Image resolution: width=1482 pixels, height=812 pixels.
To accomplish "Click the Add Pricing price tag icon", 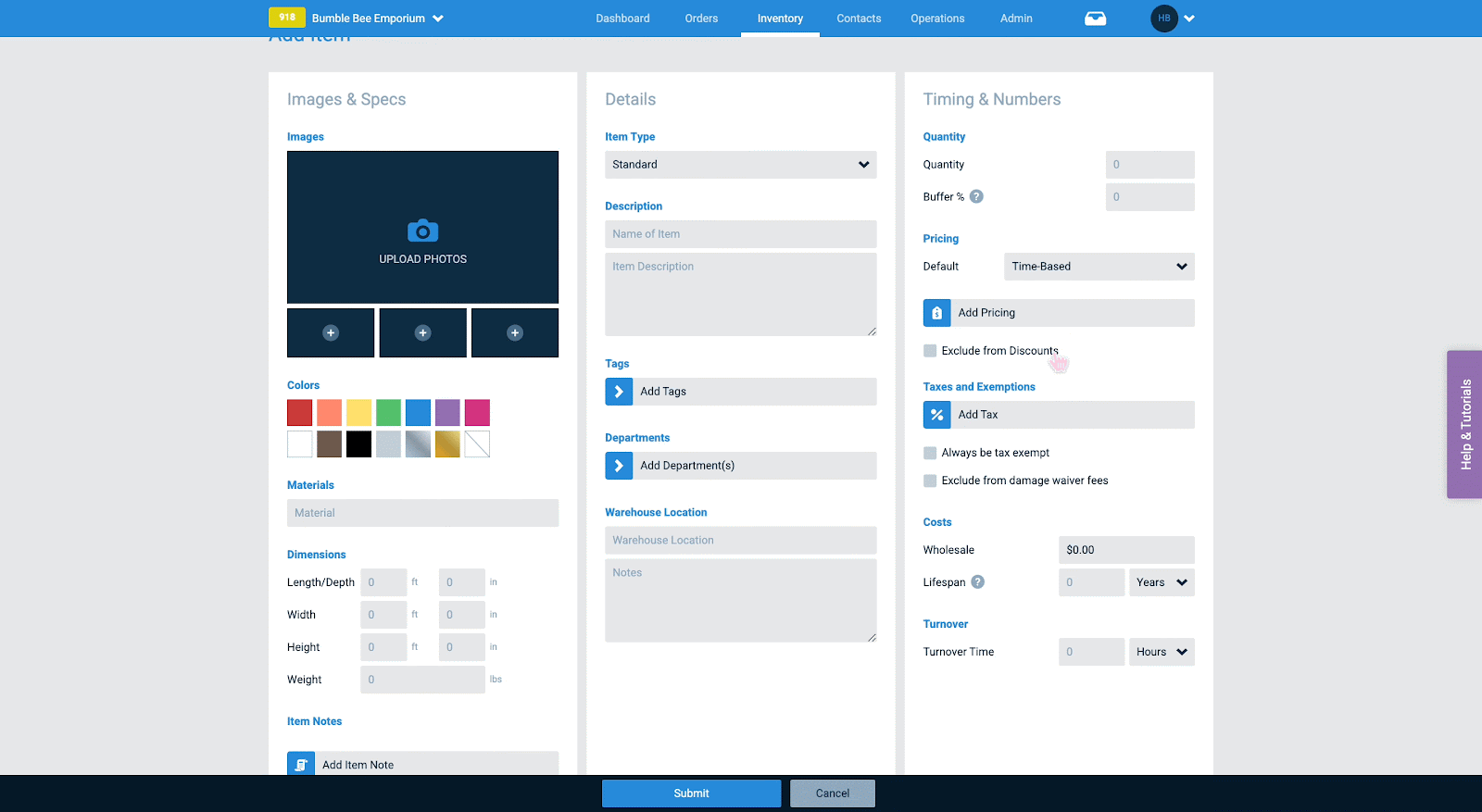I will (936, 313).
